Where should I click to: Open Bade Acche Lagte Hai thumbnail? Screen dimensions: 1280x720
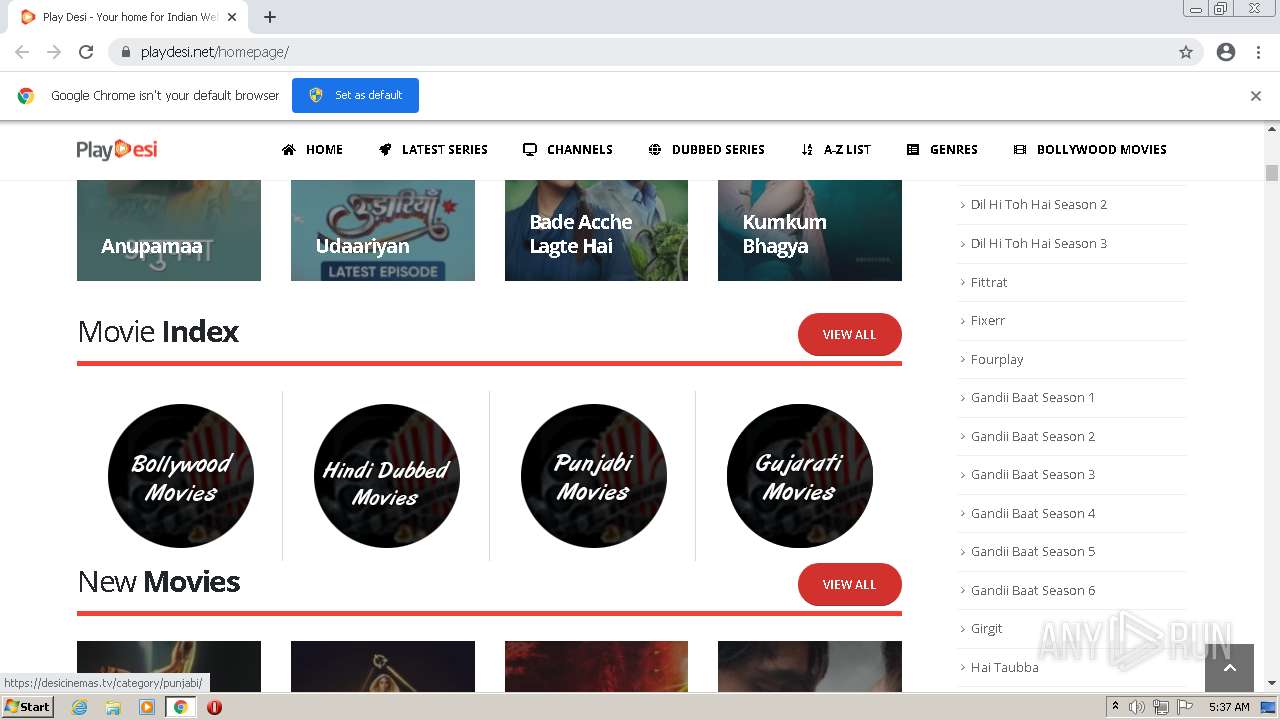596,230
